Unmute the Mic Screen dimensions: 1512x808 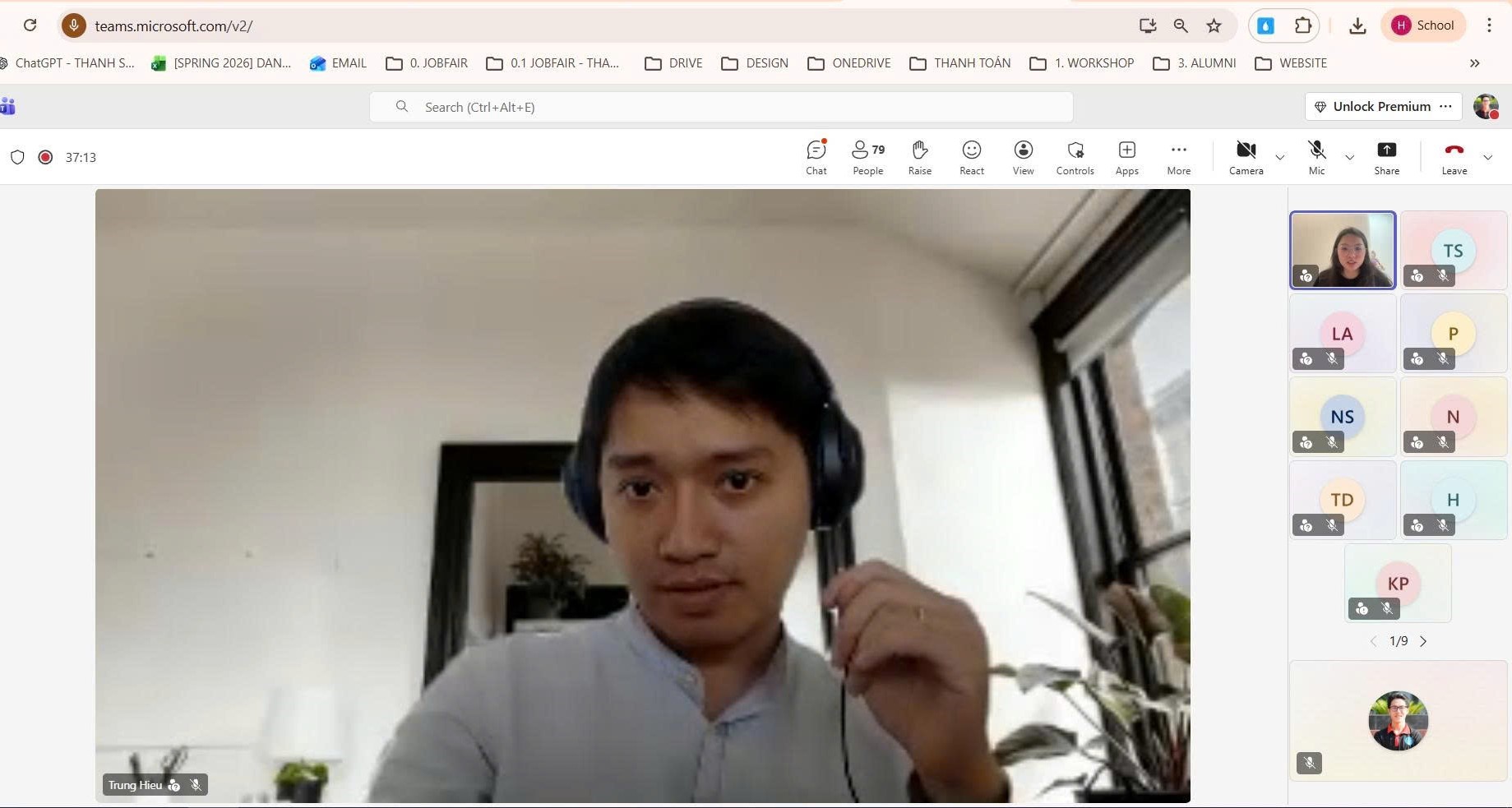(1316, 157)
